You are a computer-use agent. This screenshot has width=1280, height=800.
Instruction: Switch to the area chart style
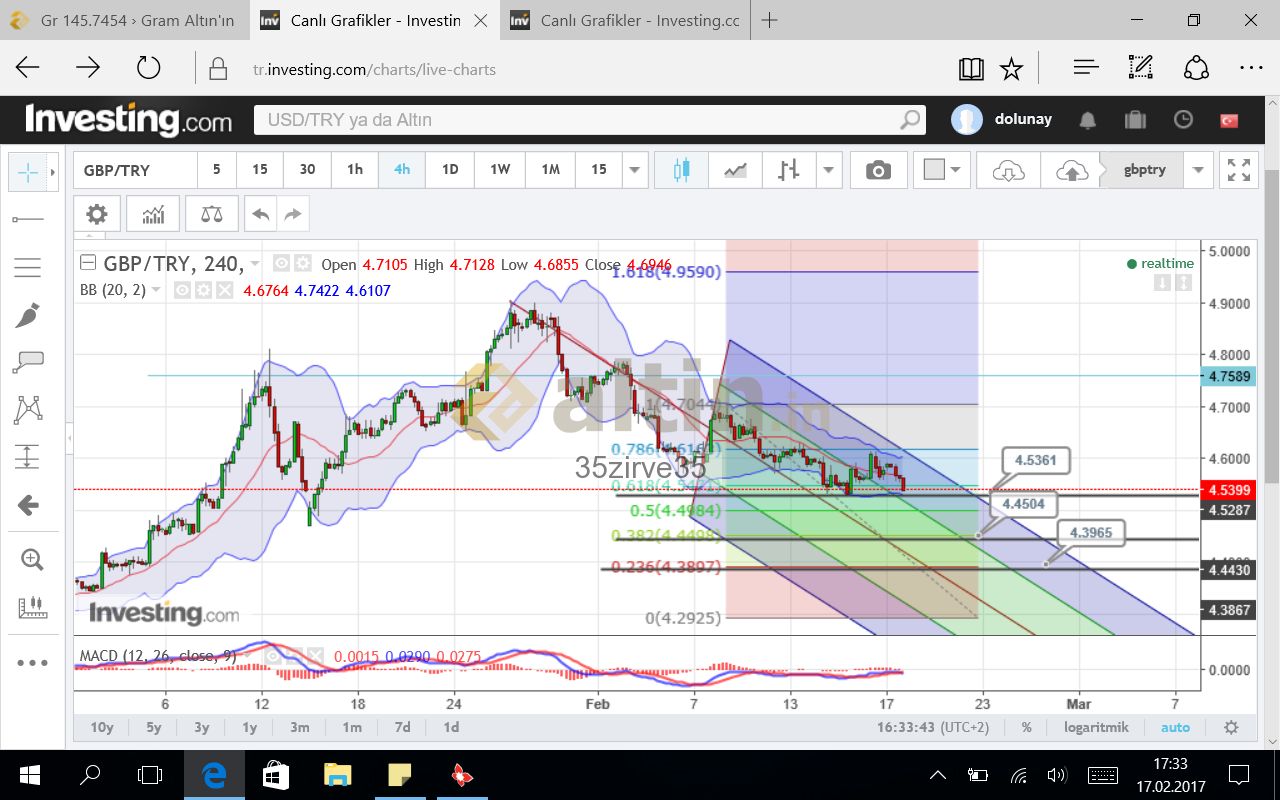point(735,171)
